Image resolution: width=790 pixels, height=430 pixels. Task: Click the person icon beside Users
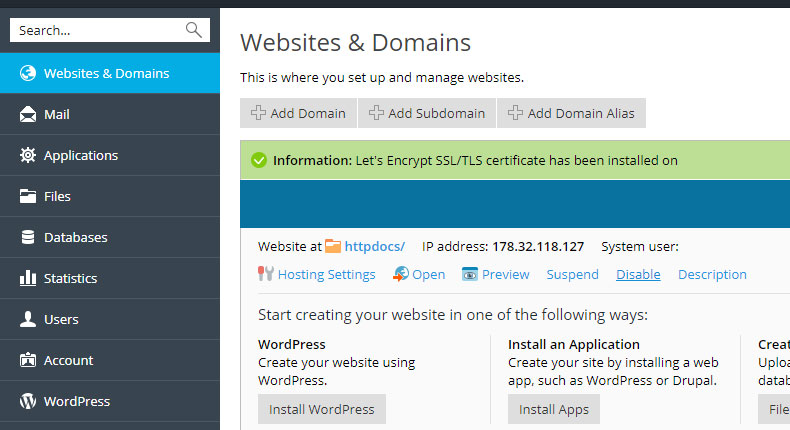[28, 319]
